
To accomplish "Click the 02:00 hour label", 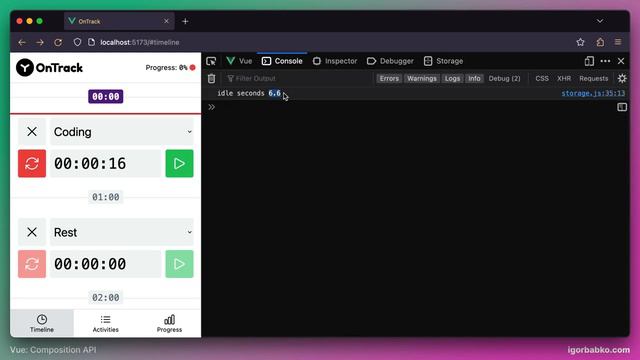I will (106, 298).
